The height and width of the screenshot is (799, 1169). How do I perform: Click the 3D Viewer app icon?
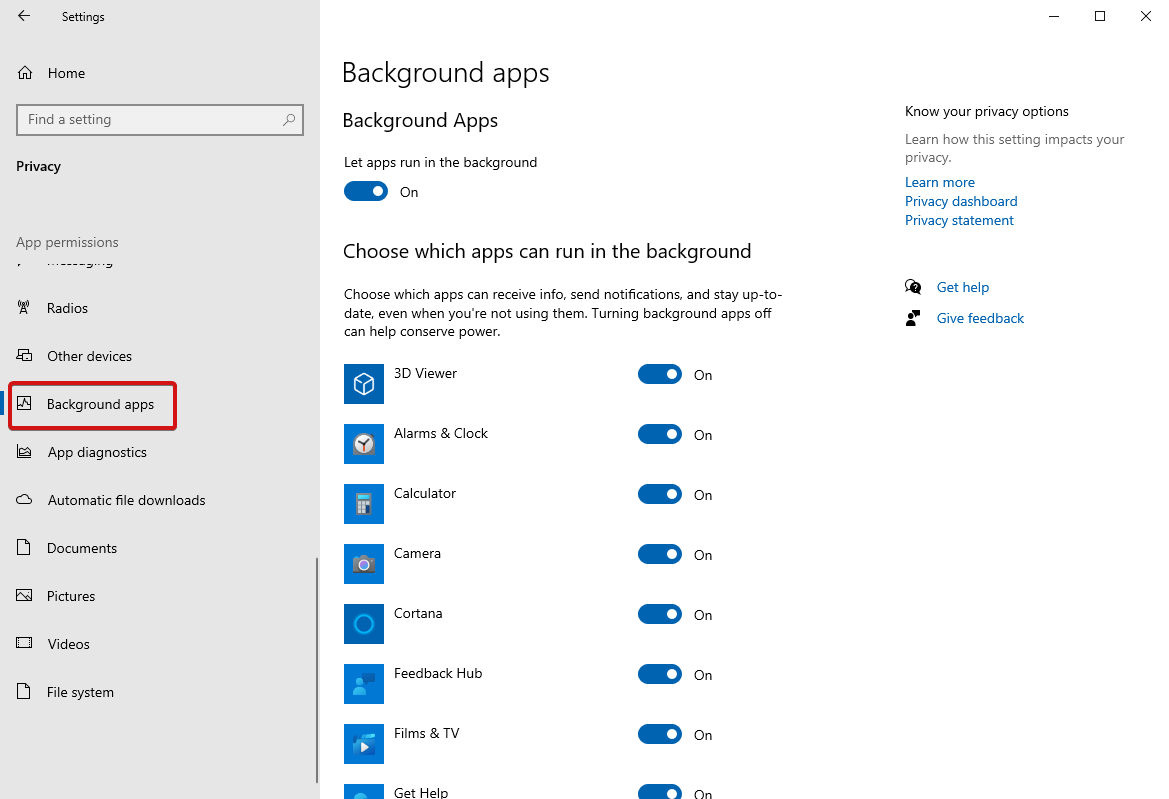coord(364,384)
